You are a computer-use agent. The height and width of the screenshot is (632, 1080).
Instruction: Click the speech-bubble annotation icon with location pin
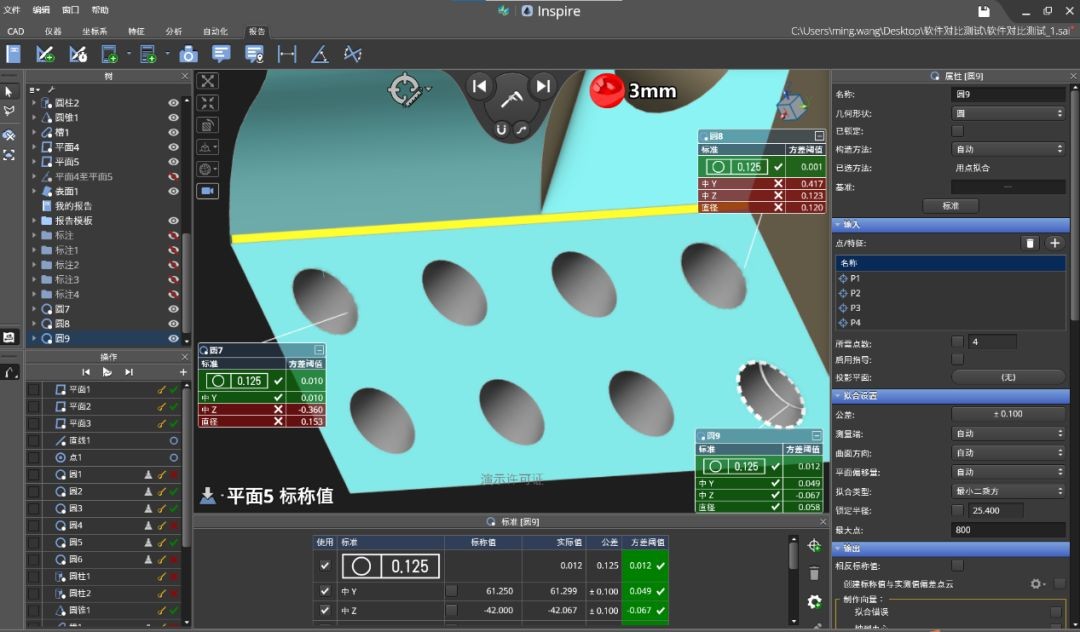click(x=254, y=54)
